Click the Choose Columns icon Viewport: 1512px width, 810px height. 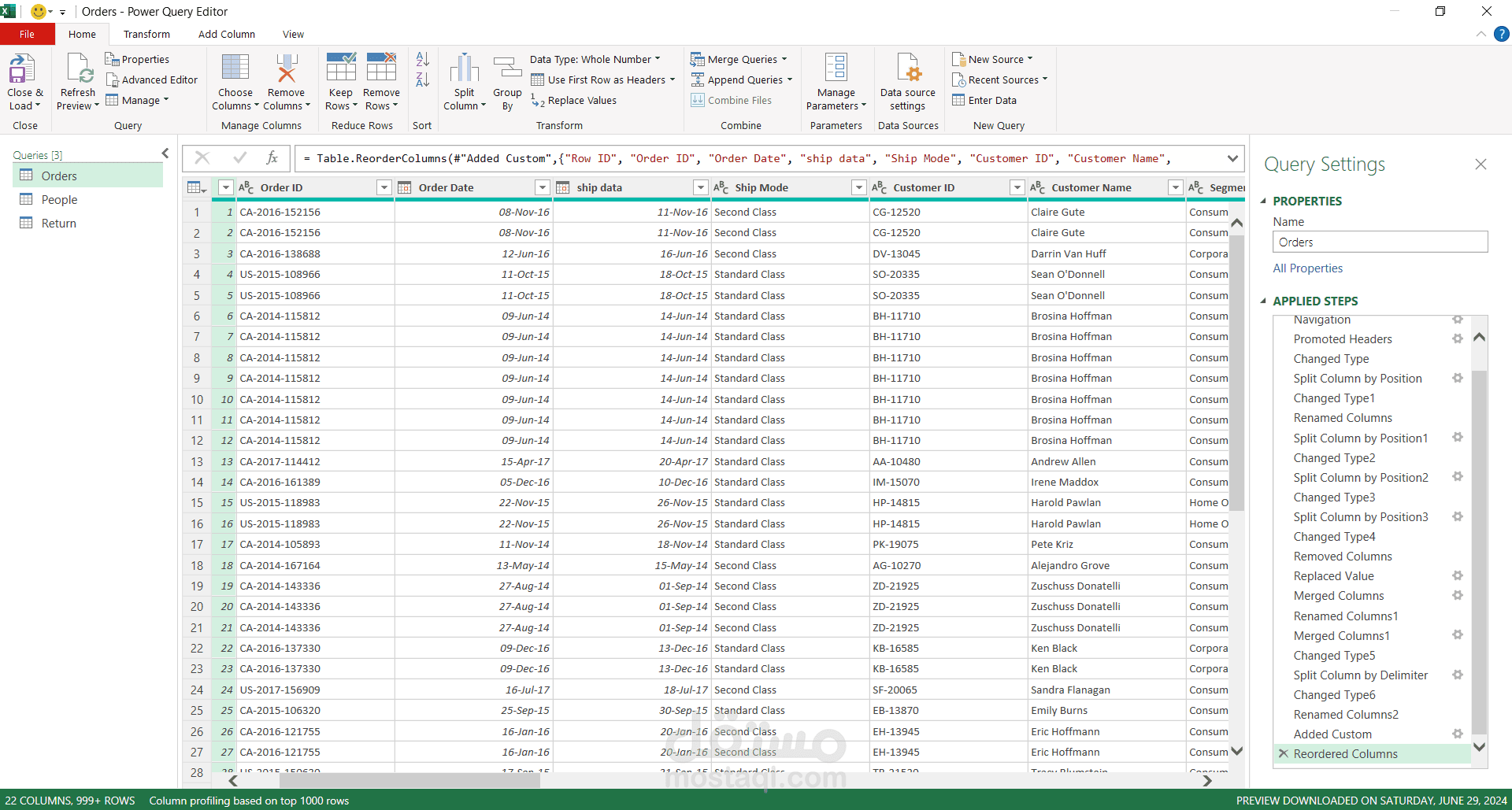tap(235, 68)
